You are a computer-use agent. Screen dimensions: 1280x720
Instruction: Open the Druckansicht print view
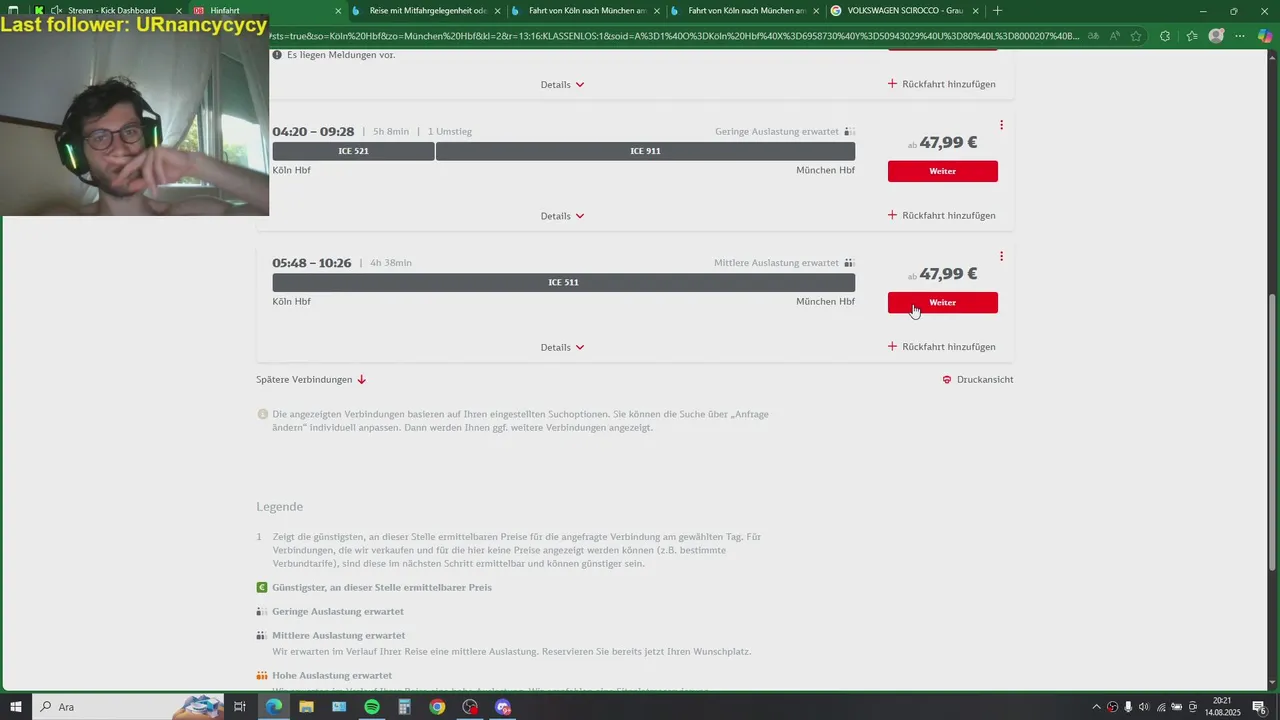[977, 380]
